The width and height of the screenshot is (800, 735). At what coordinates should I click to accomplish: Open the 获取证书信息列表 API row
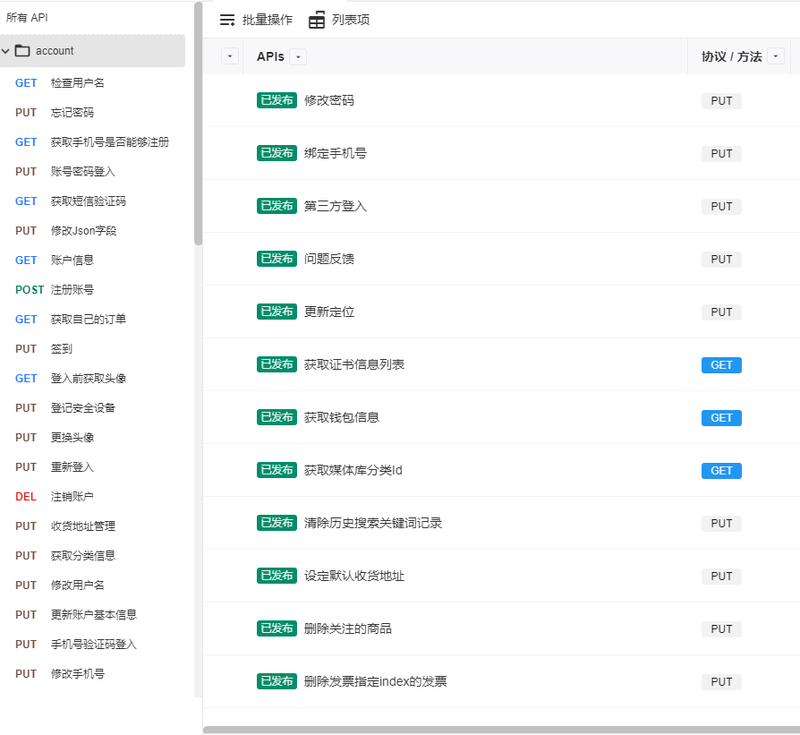coord(502,364)
